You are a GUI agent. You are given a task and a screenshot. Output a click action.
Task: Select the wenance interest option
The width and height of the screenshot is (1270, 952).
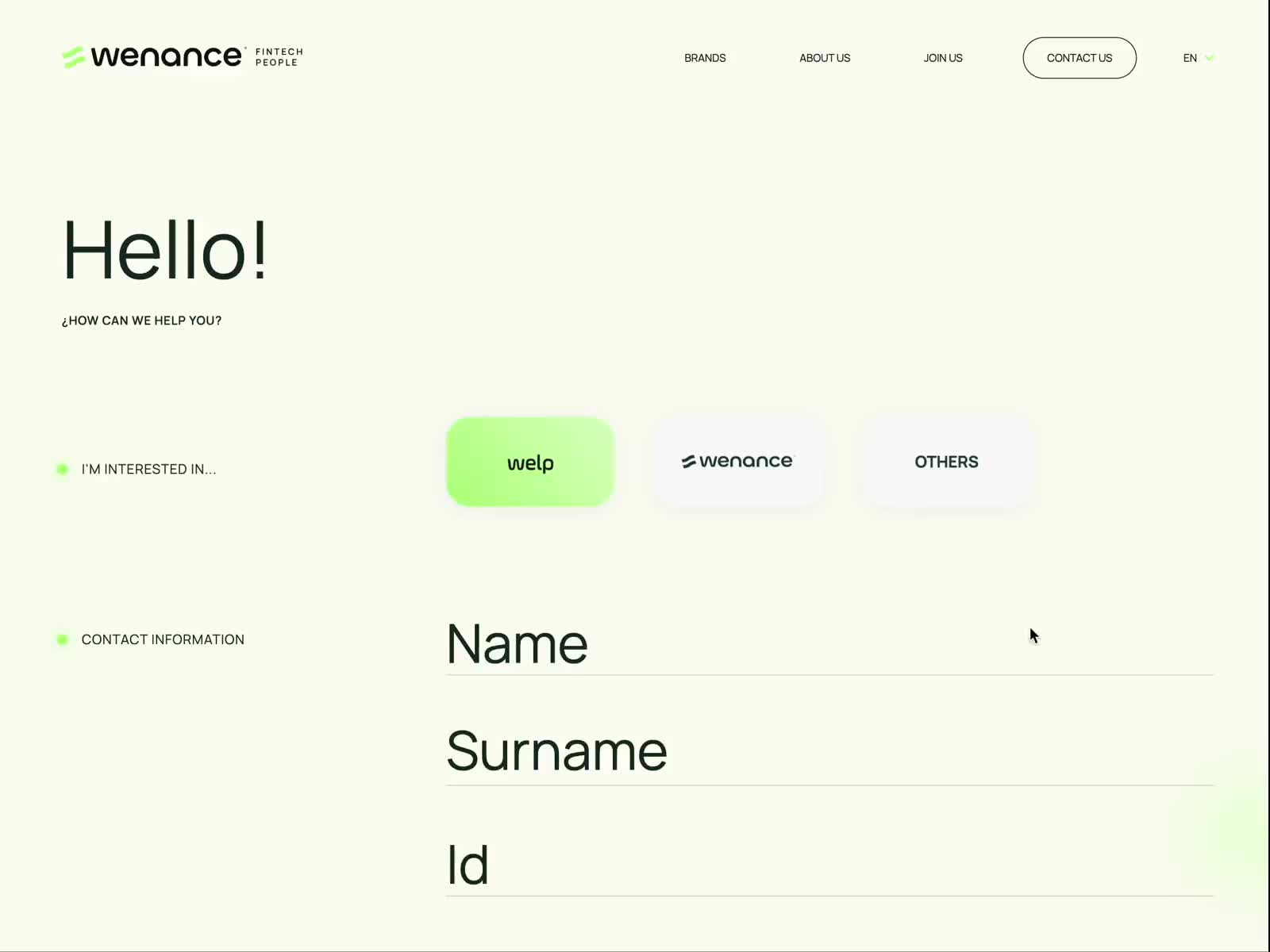click(737, 462)
